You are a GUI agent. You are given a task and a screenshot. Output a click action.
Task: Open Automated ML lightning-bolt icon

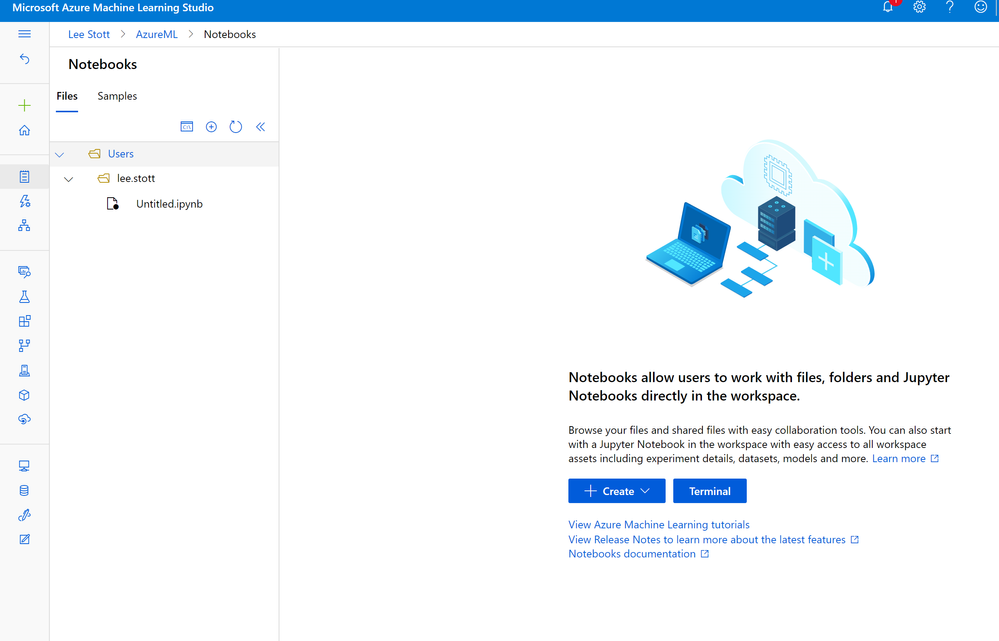coord(24,201)
